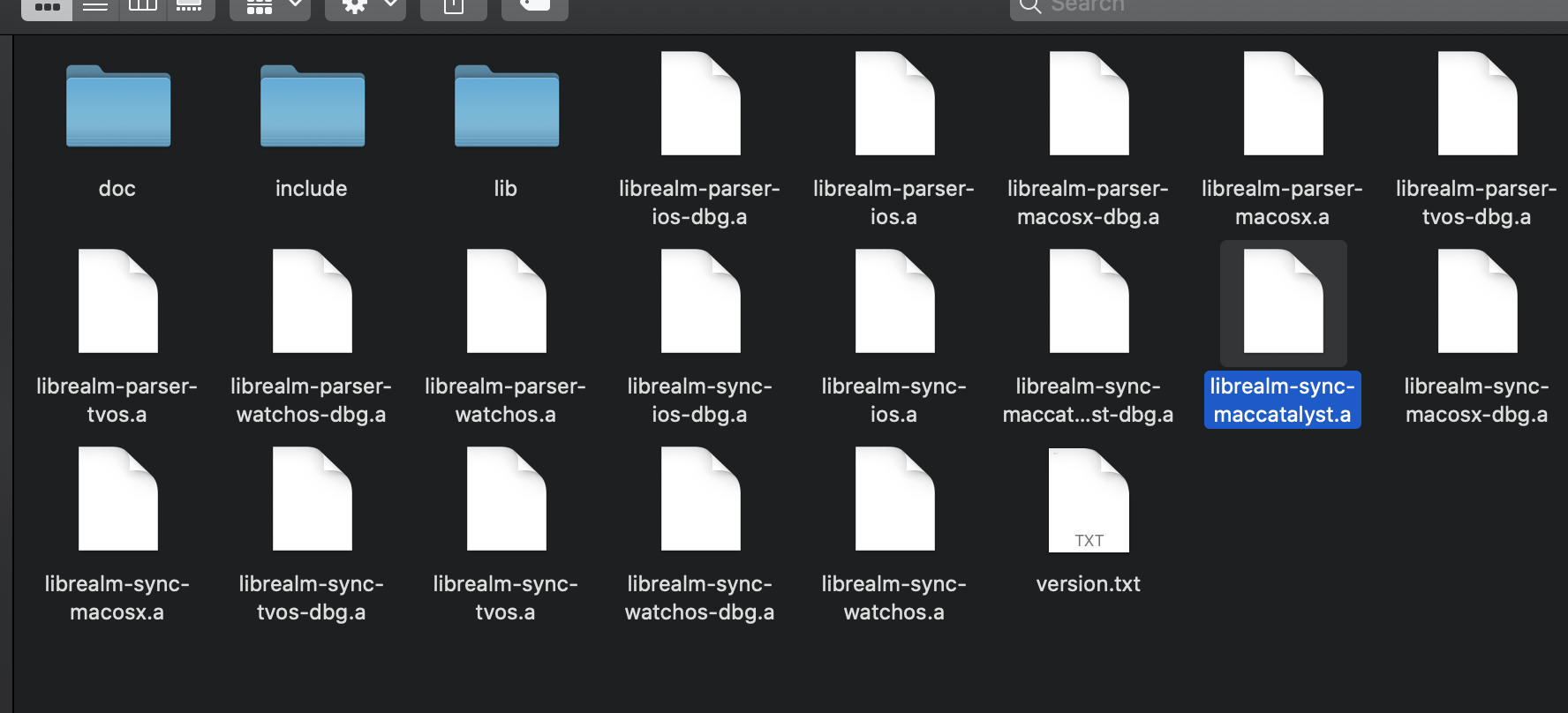
Task: Select librealm-parser-tvos.a file
Action: 117,301
